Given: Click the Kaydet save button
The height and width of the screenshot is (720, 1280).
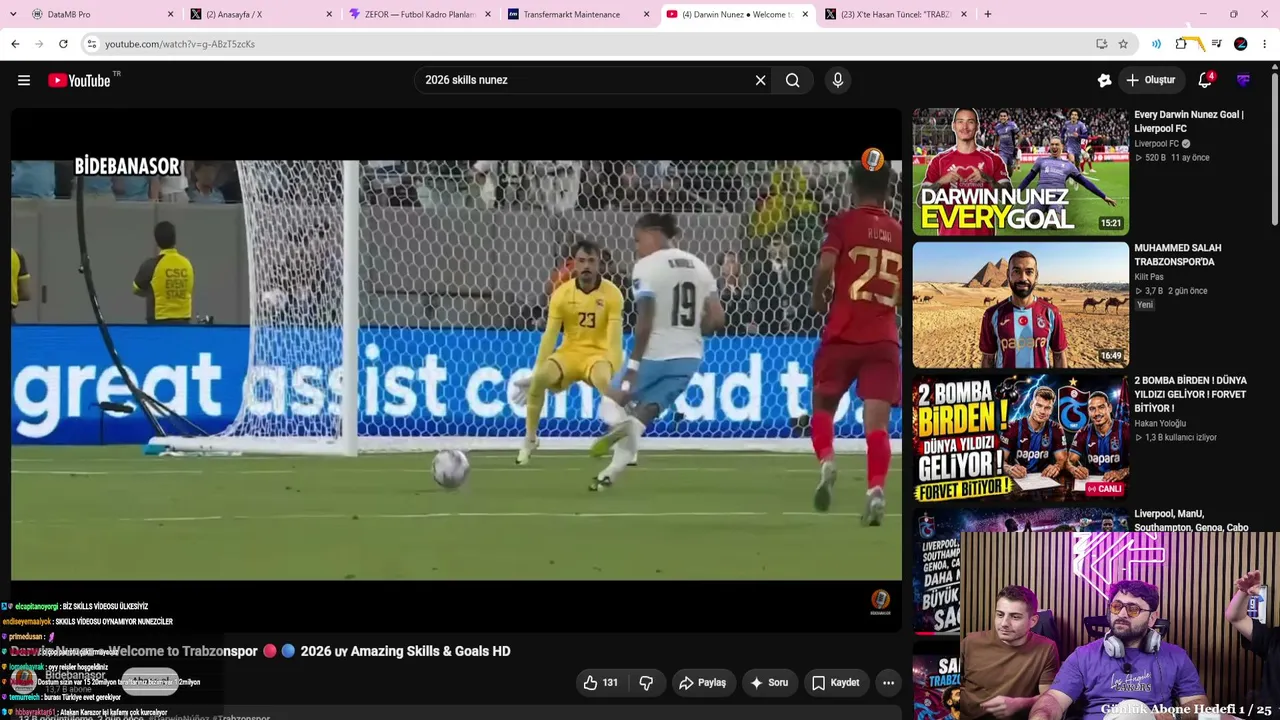Looking at the screenshot, I should 836,683.
